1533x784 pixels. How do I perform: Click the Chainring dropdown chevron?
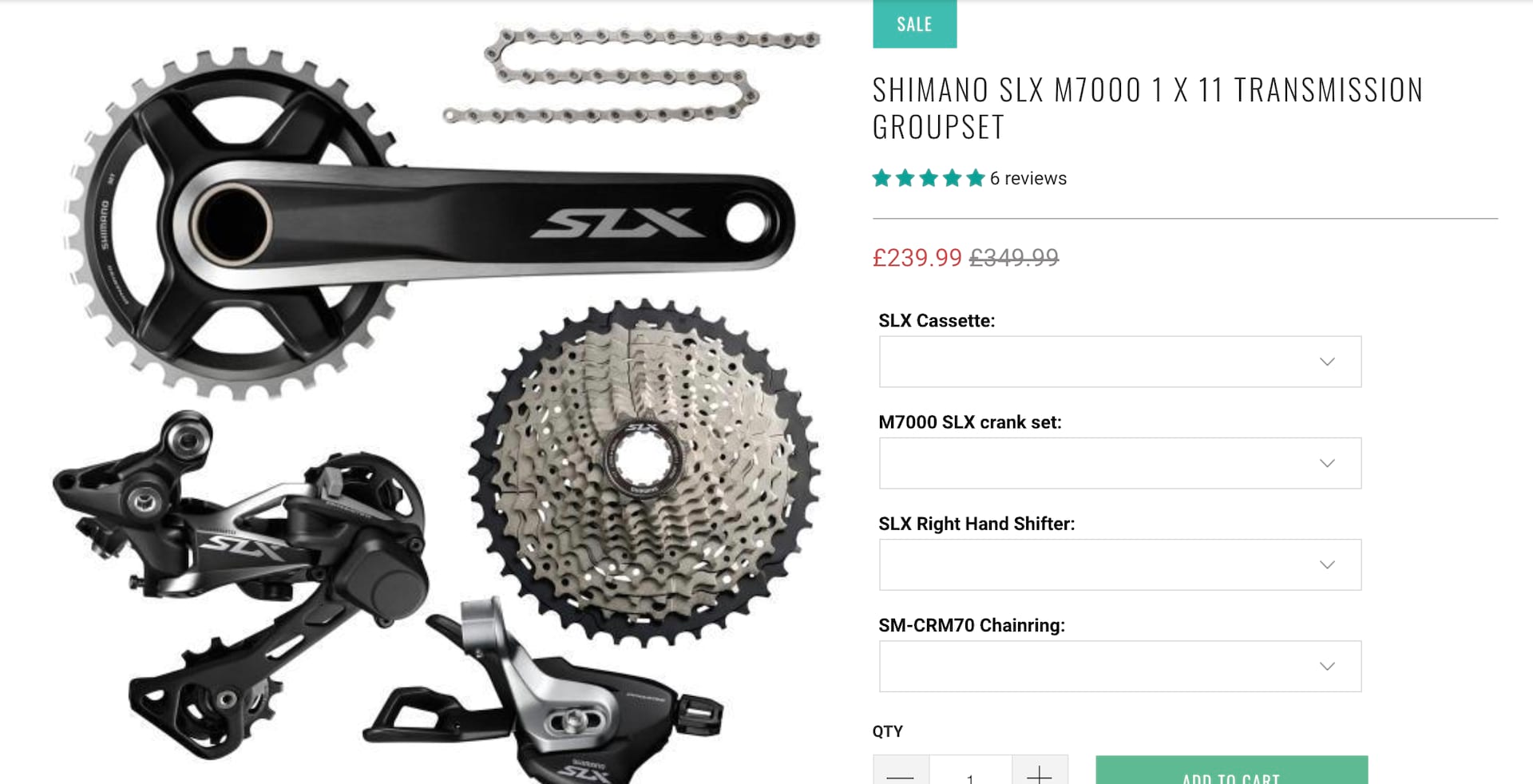1327,666
